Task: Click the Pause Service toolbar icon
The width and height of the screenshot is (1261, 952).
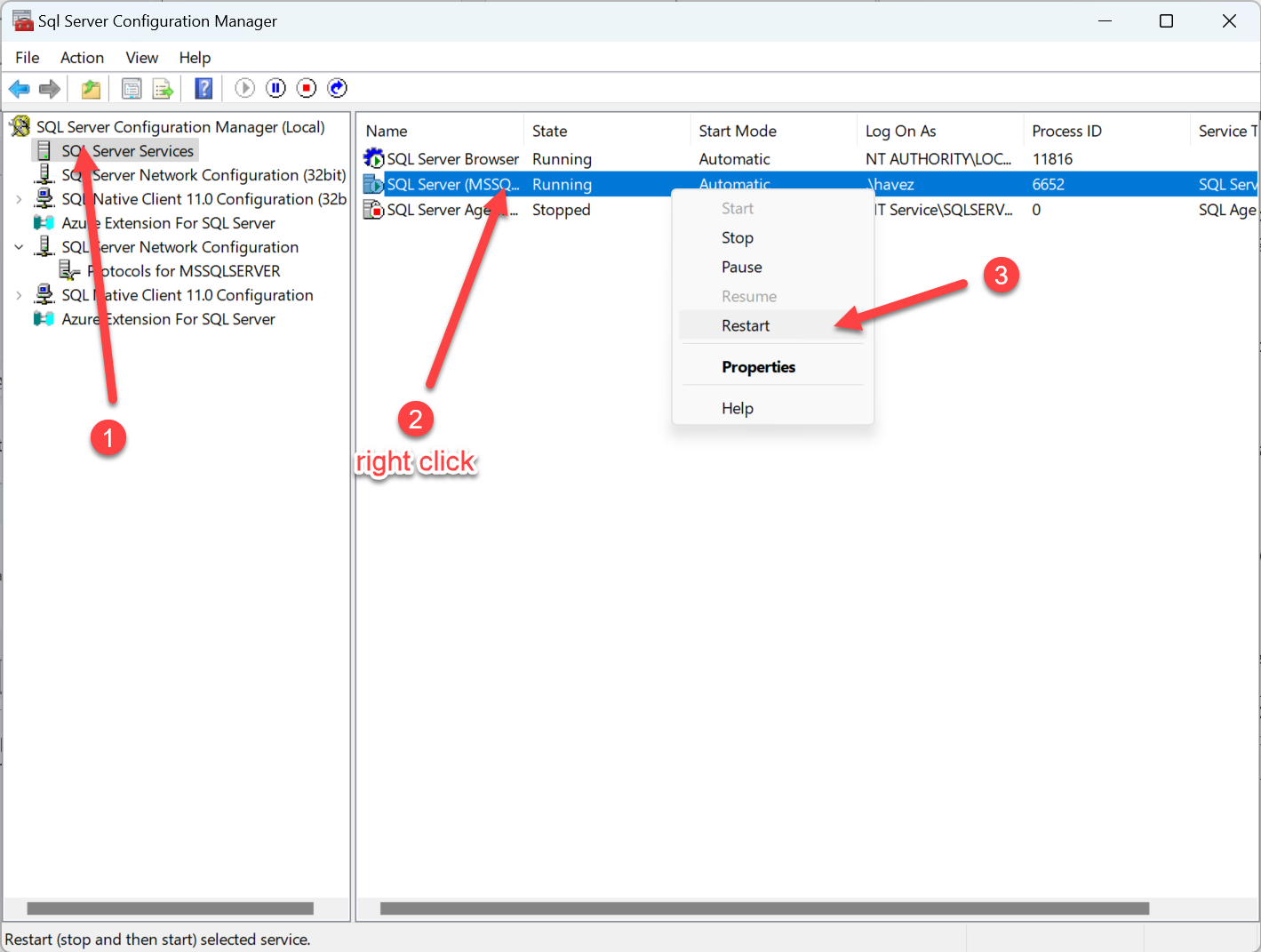Action: coord(276,88)
